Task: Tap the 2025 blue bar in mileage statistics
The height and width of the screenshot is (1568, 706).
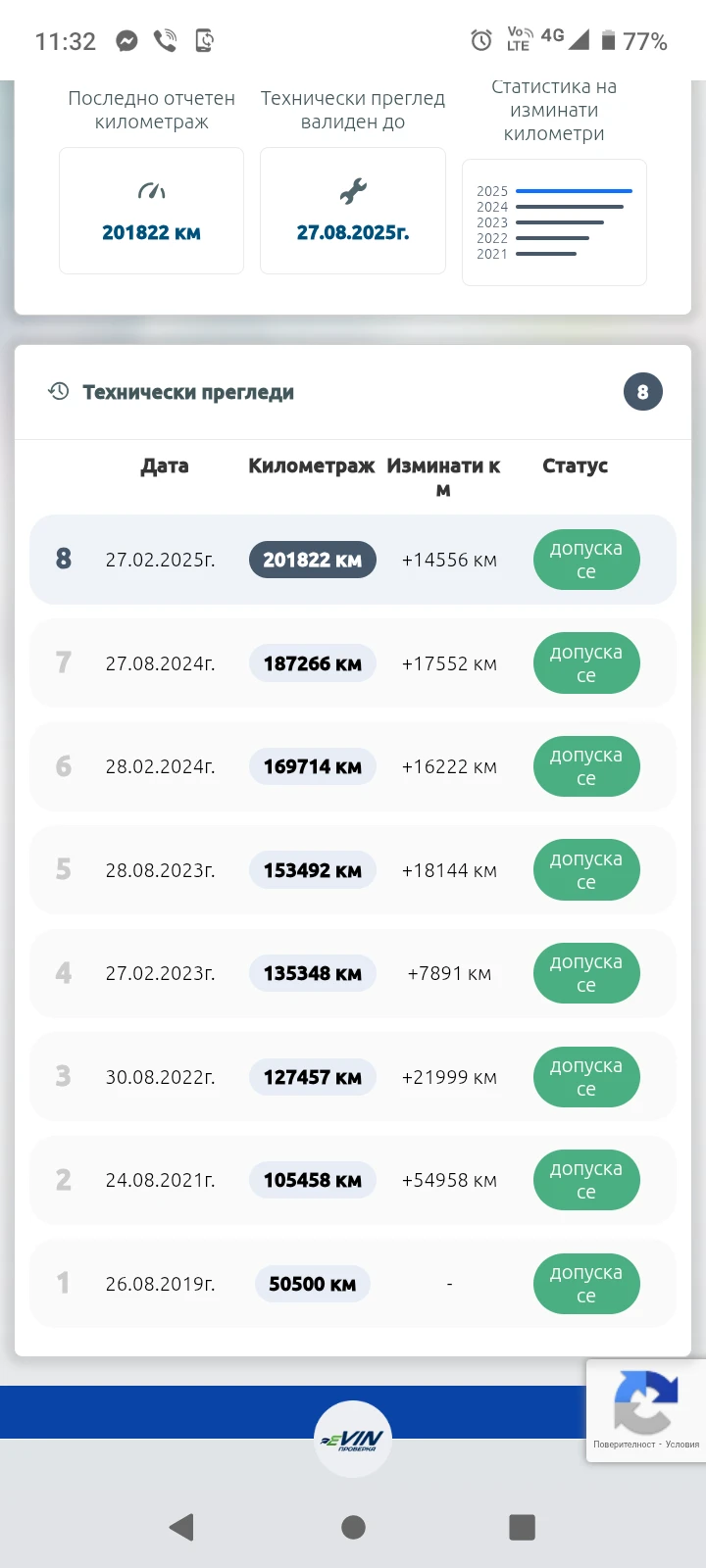Action: [574, 191]
